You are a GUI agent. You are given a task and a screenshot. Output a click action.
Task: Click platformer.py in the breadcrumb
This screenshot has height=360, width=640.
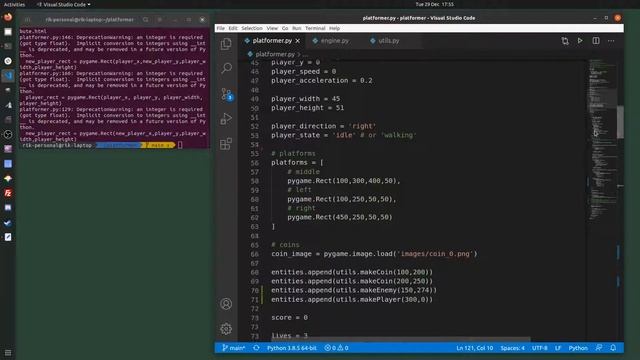tap(275, 54)
